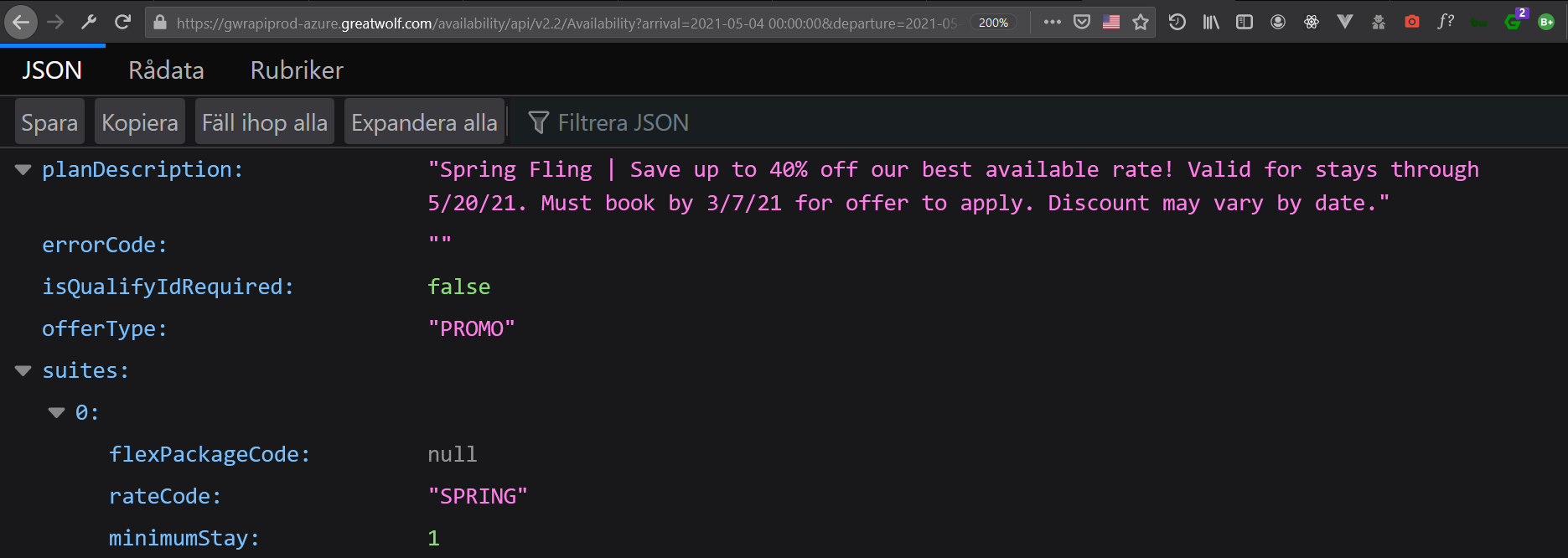Open the Rubriker tab
Image resolution: width=1568 pixels, height=558 pixels.
click(x=297, y=70)
